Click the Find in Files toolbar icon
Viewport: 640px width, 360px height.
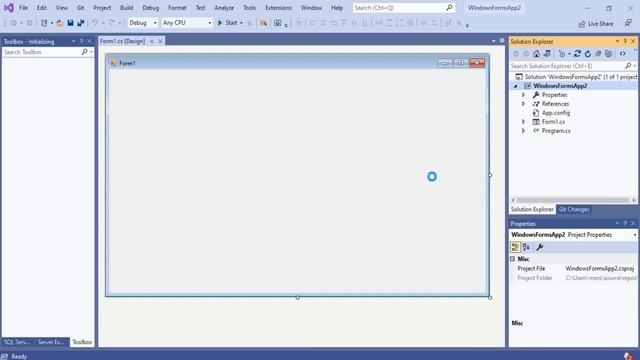click(x=263, y=23)
